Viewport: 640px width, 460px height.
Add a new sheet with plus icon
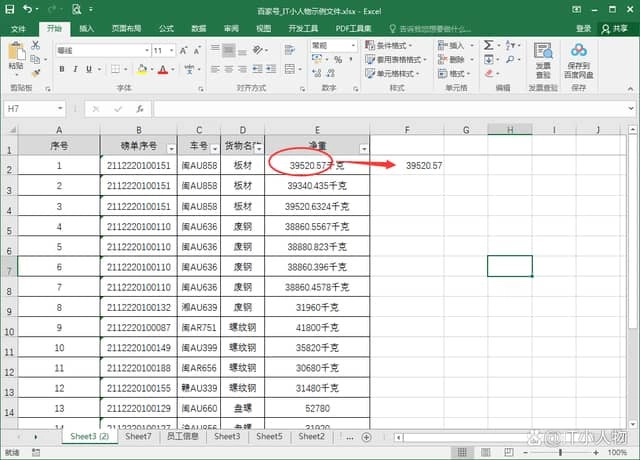point(366,437)
